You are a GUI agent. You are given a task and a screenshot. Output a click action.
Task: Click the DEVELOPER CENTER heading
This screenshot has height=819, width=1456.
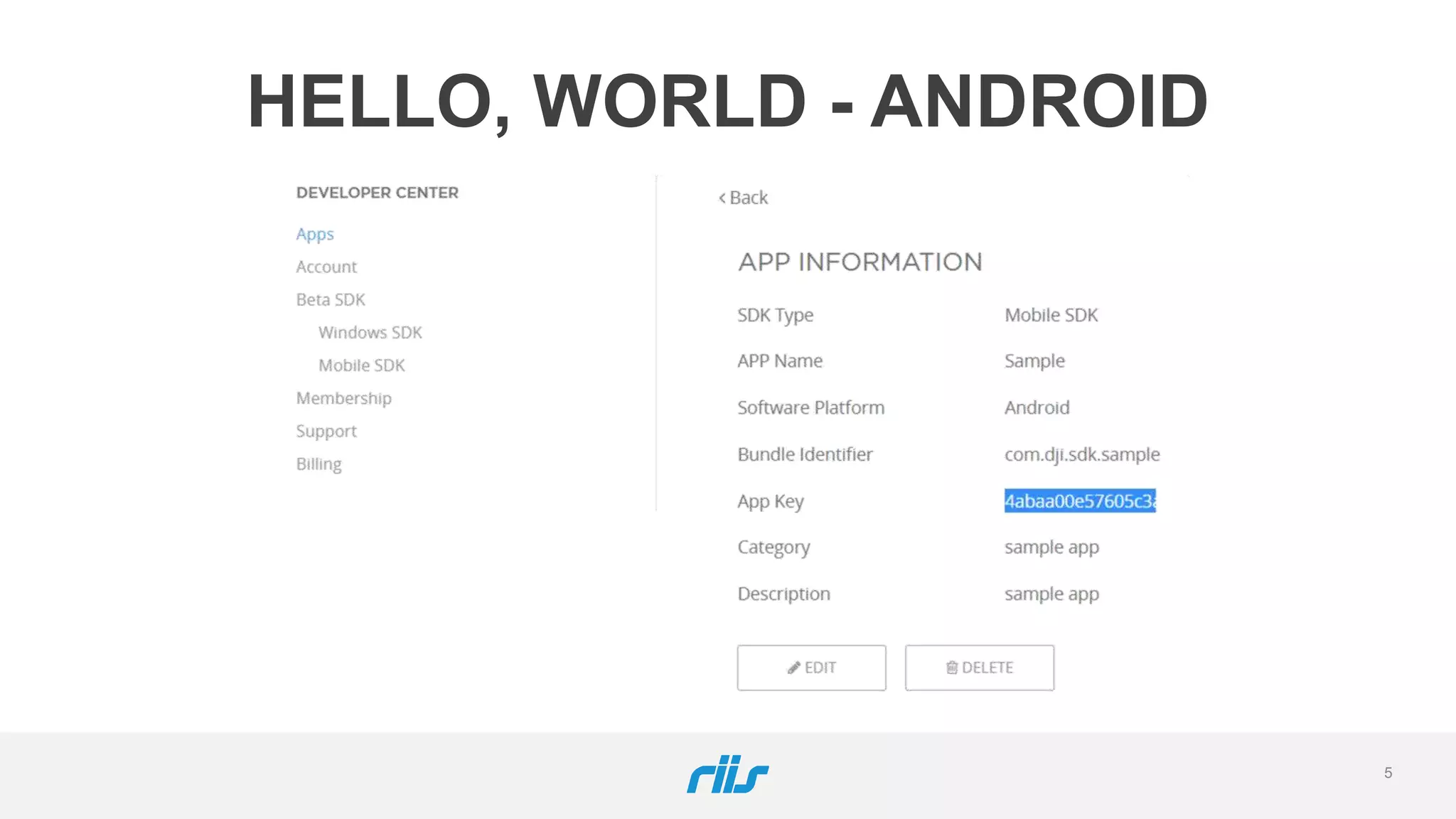click(377, 193)
